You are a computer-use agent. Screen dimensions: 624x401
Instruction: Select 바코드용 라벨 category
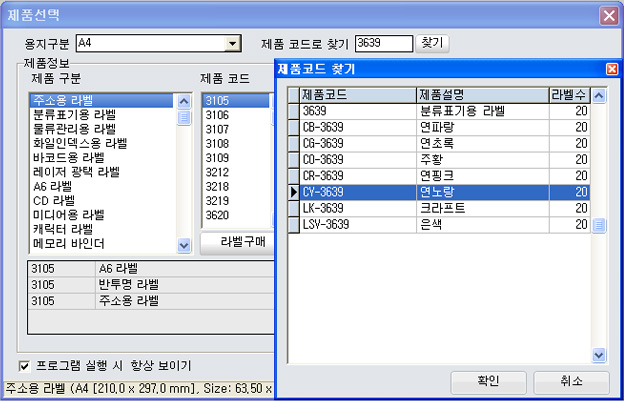point(102,158)
